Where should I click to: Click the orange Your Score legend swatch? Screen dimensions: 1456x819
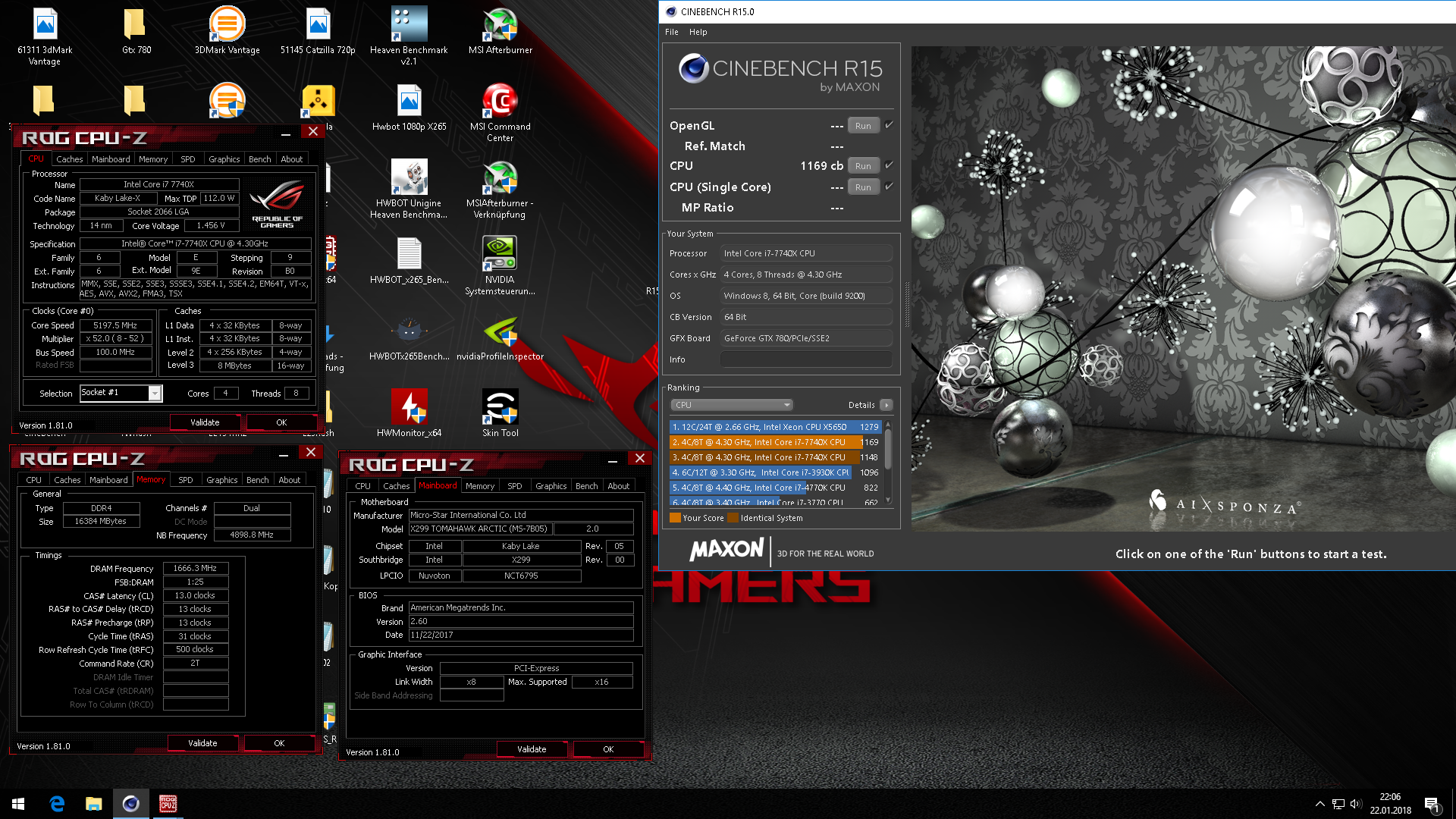[675, 518]
